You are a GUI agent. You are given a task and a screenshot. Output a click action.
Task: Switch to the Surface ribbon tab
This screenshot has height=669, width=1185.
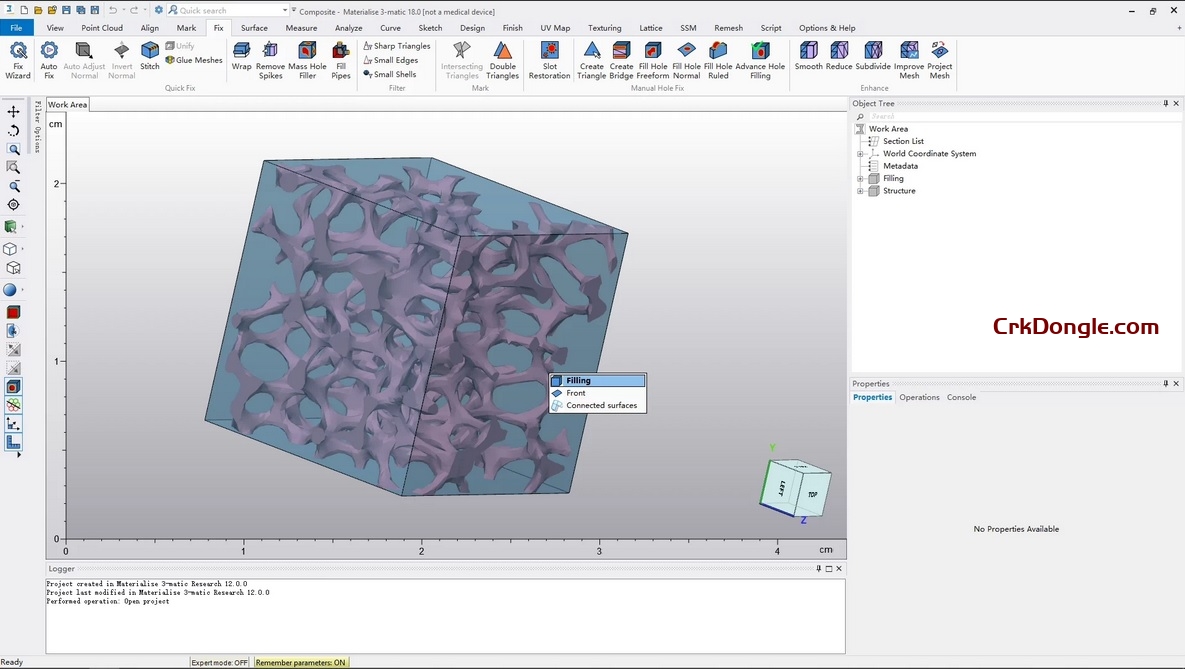click(253, 27)
